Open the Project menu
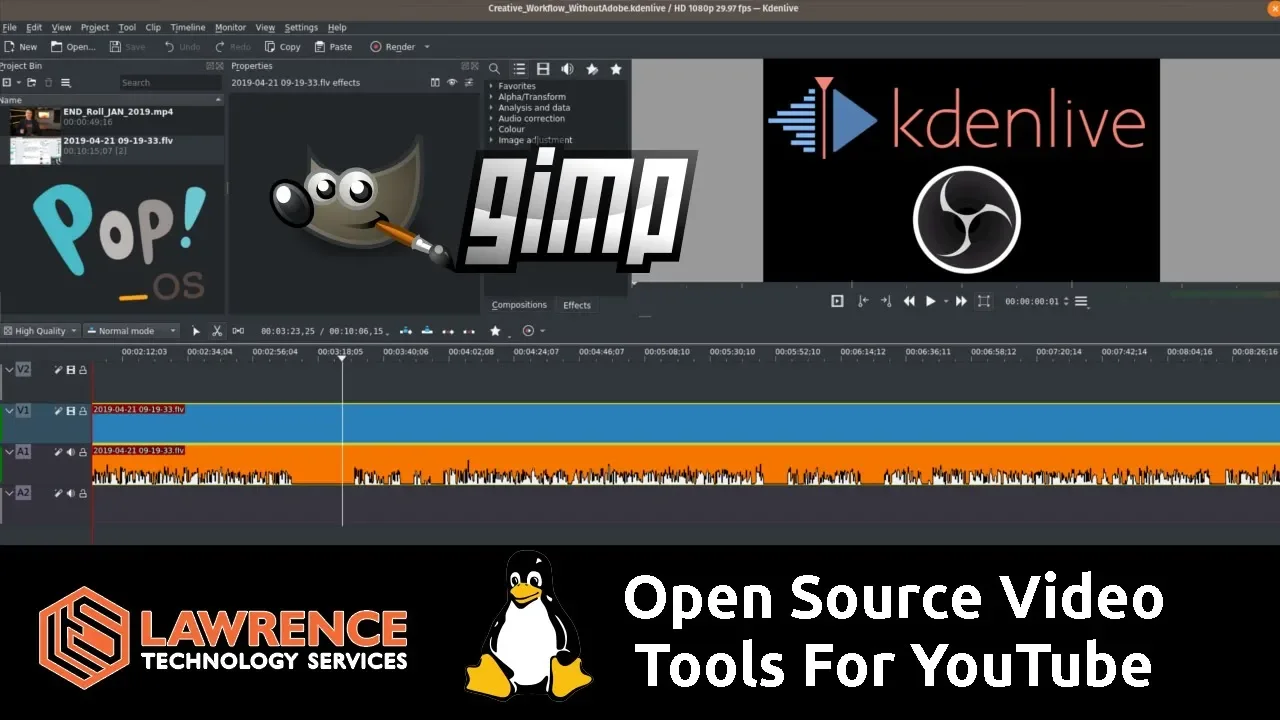 [95, 28]
